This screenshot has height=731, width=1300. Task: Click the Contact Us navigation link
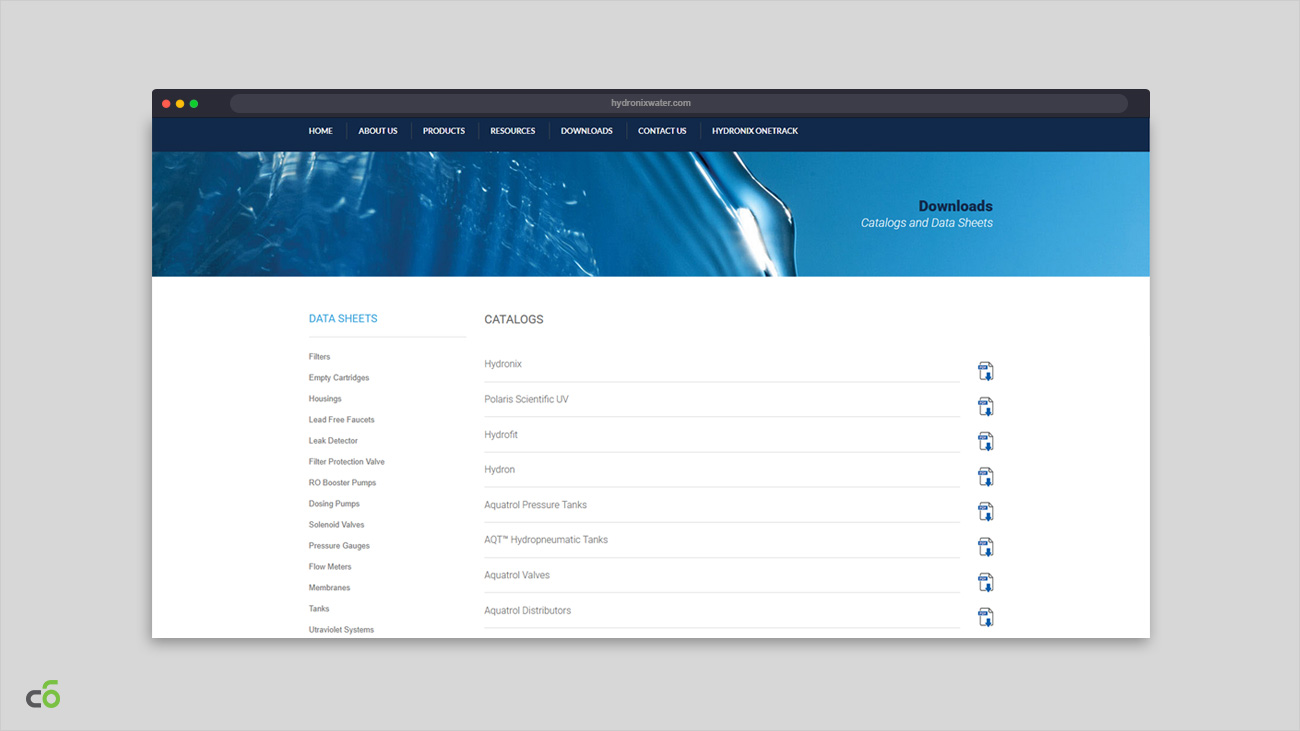tap(662, 131)
